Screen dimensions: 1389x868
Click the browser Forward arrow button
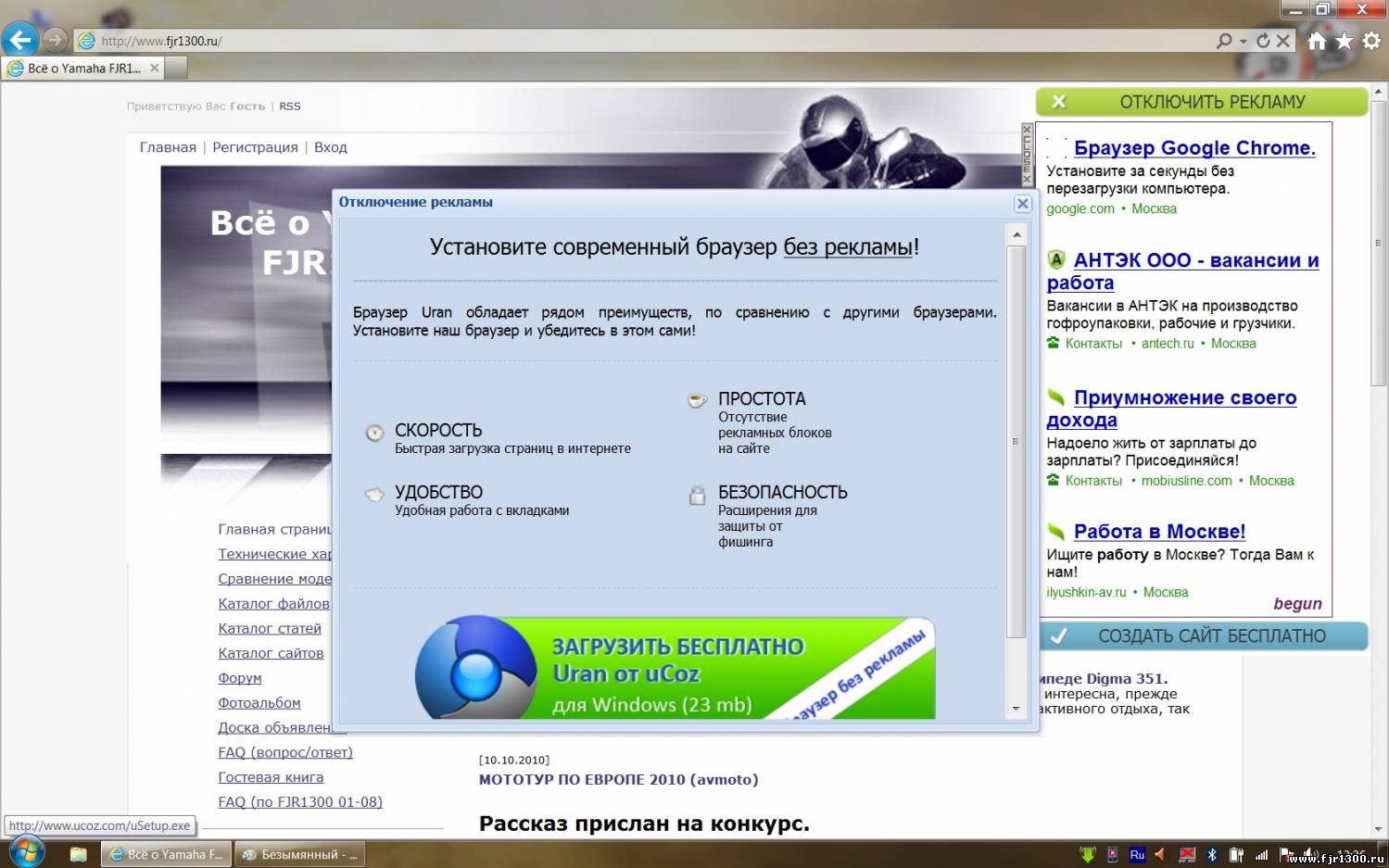click(56, 40)
